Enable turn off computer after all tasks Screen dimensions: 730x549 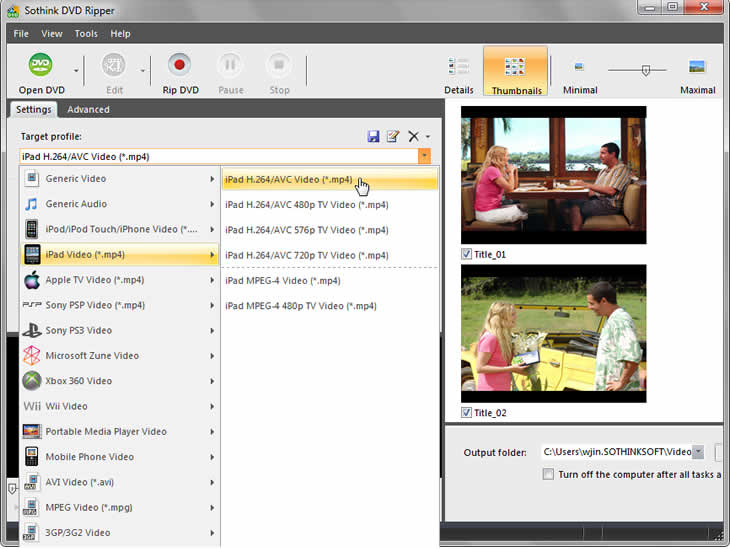point(548,474)
